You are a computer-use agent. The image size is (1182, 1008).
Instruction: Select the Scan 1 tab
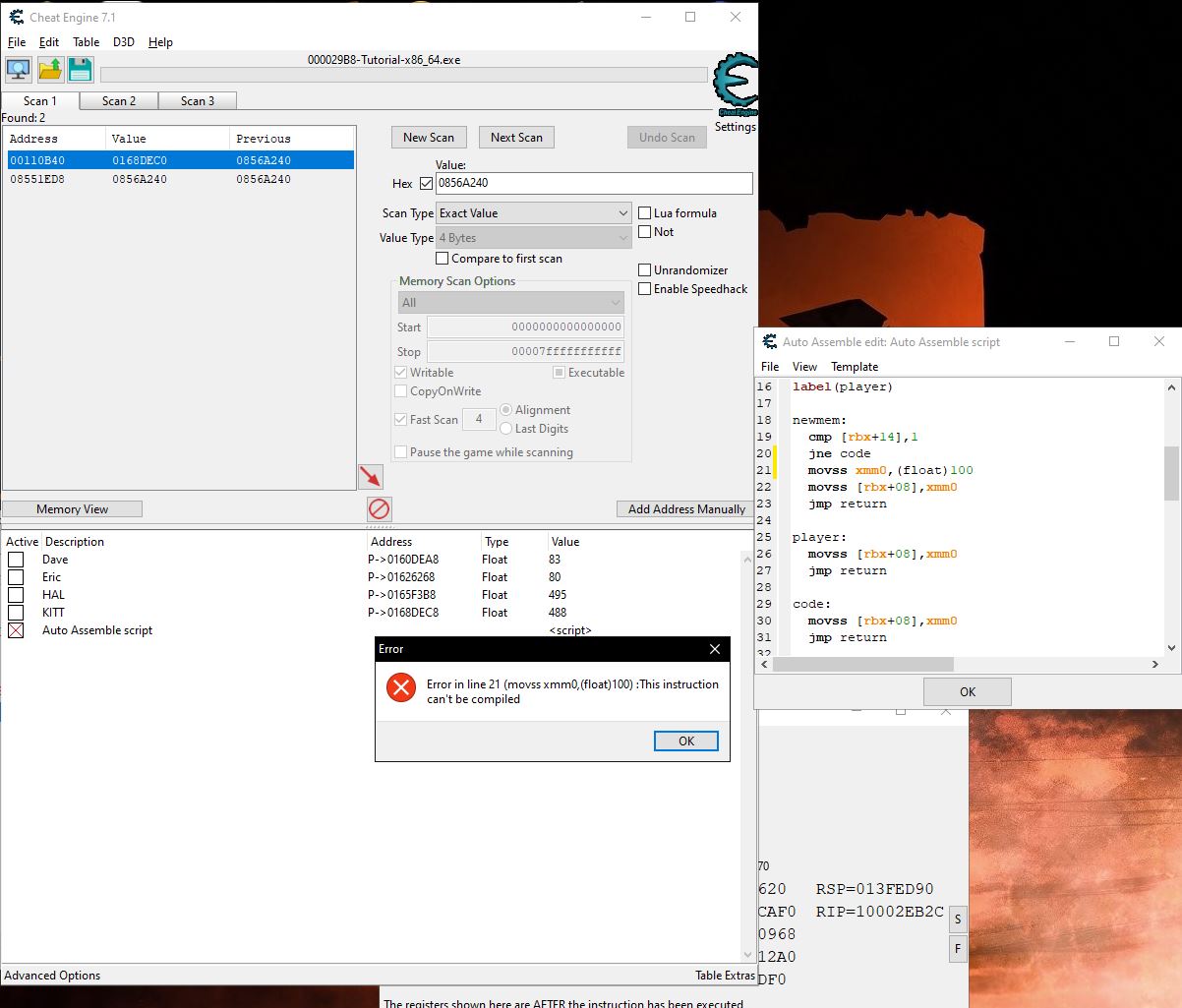[40, 100]
